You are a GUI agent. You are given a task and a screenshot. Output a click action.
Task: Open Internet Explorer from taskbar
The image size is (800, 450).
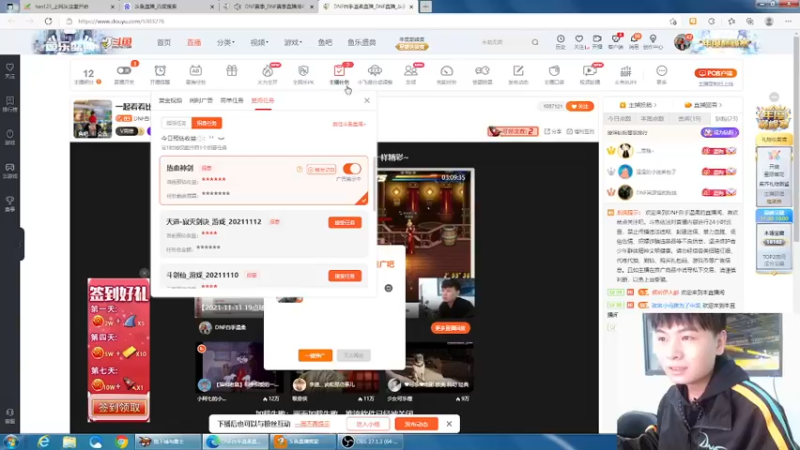[x=43, y=441]
